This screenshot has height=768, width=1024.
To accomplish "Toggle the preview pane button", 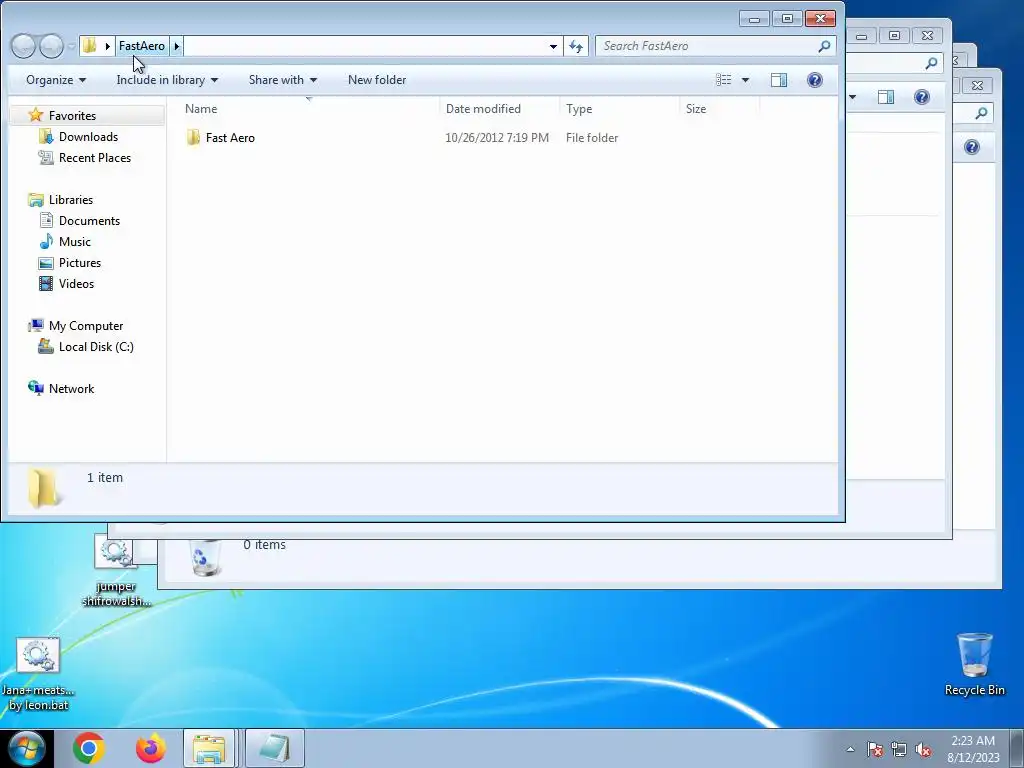I will 778,80.
